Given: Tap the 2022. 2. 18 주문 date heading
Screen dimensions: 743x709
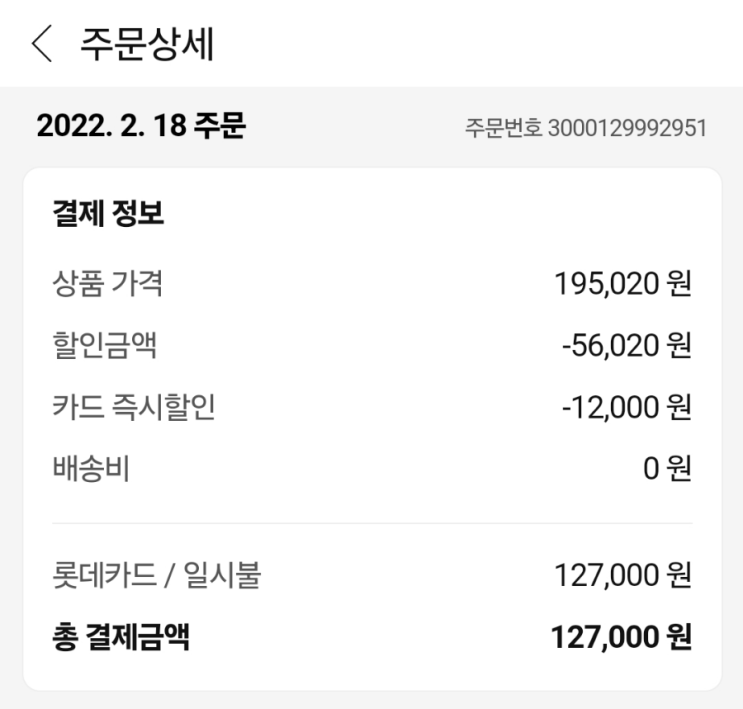Looking at the screenshot, I should pyautogui.click(x=141, y=126).
